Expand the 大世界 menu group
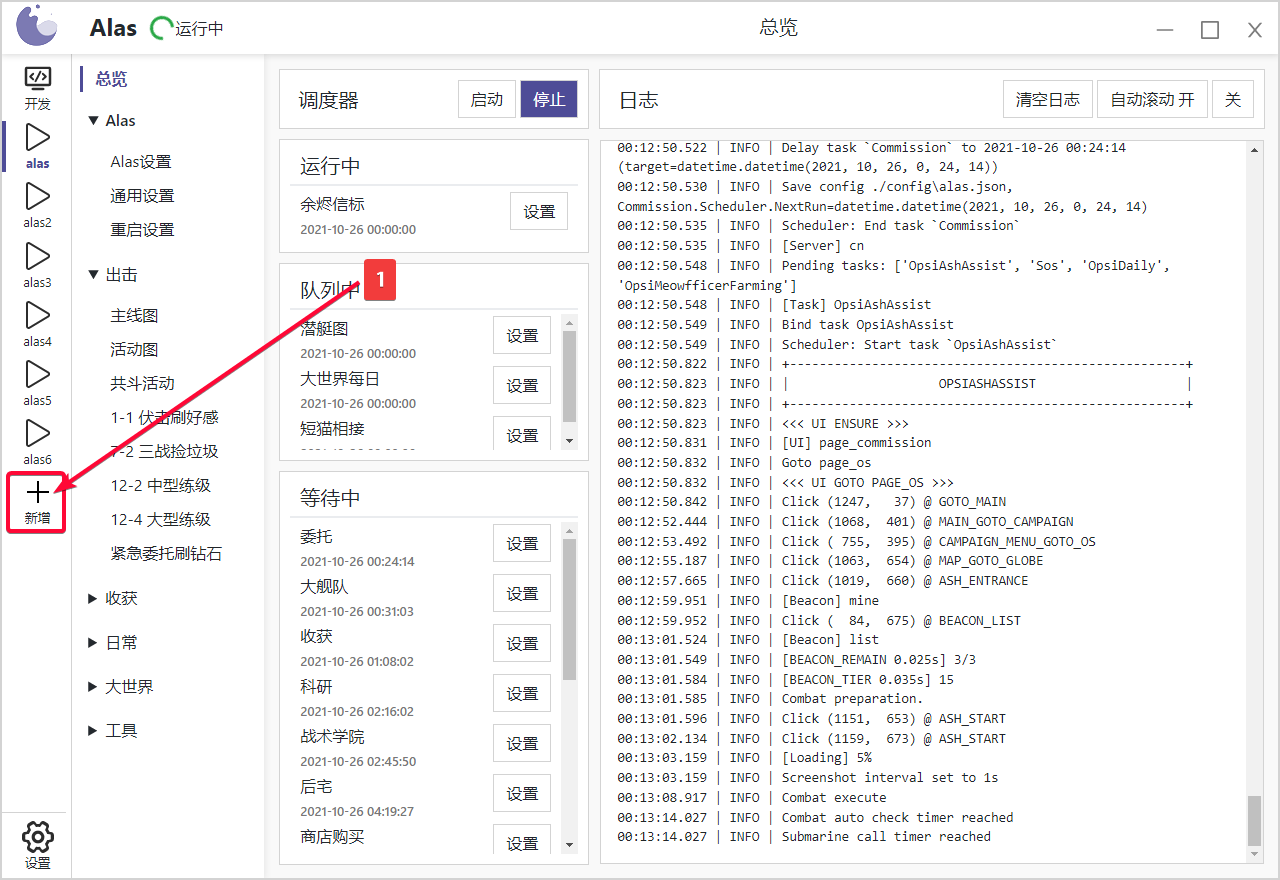 pyautogui.click(x=121, y=687)
